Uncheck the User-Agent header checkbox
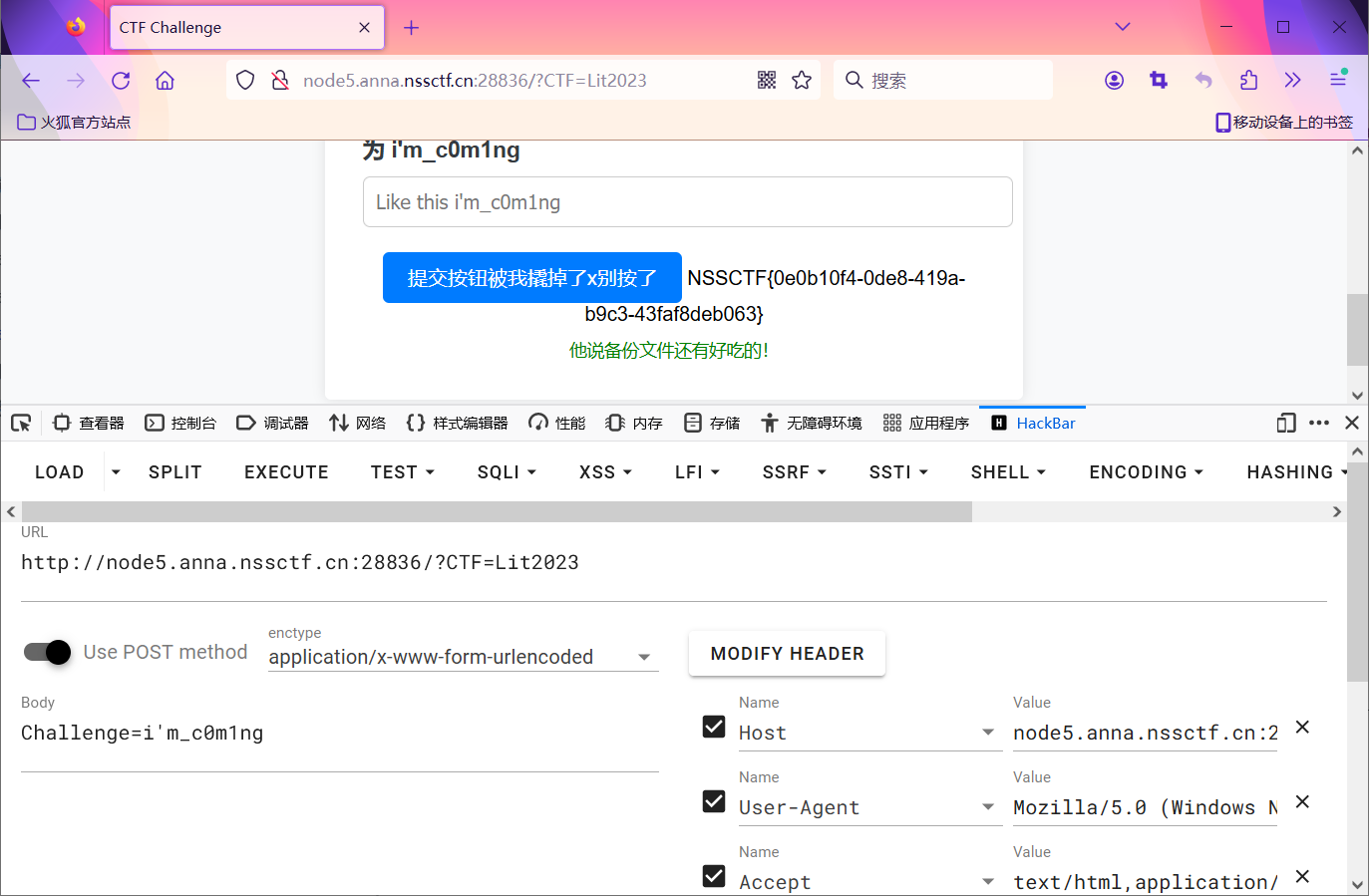This screenshot has height=896, width=1369. coord(714,801)
